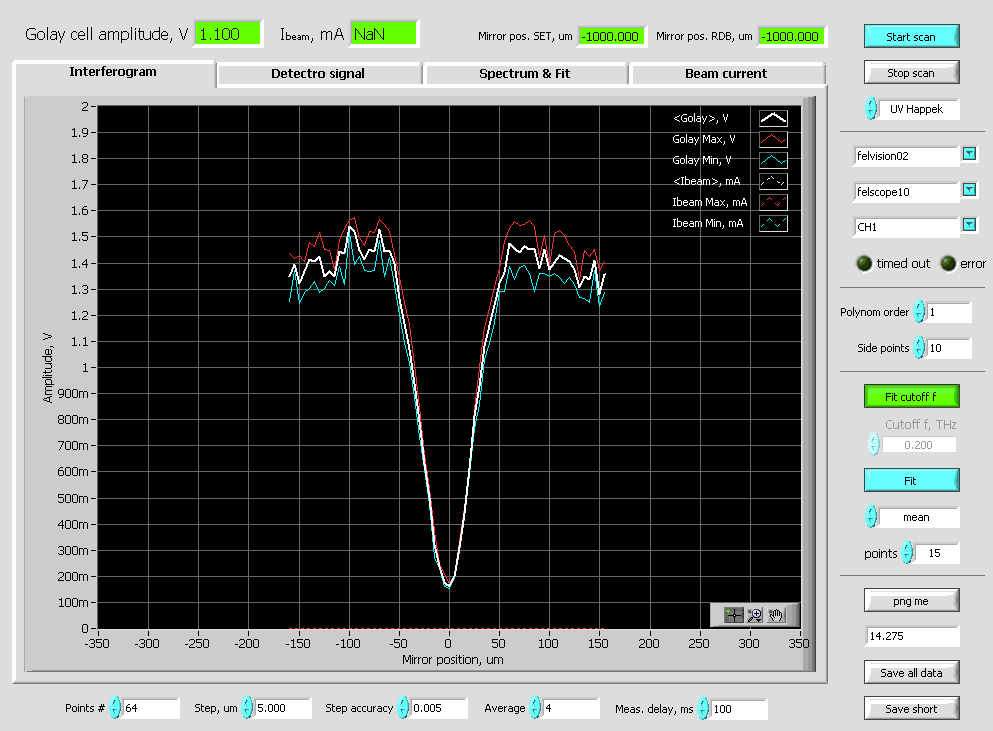
Task: Click the Mirror pos. SET value field
Action: [611, 36]
